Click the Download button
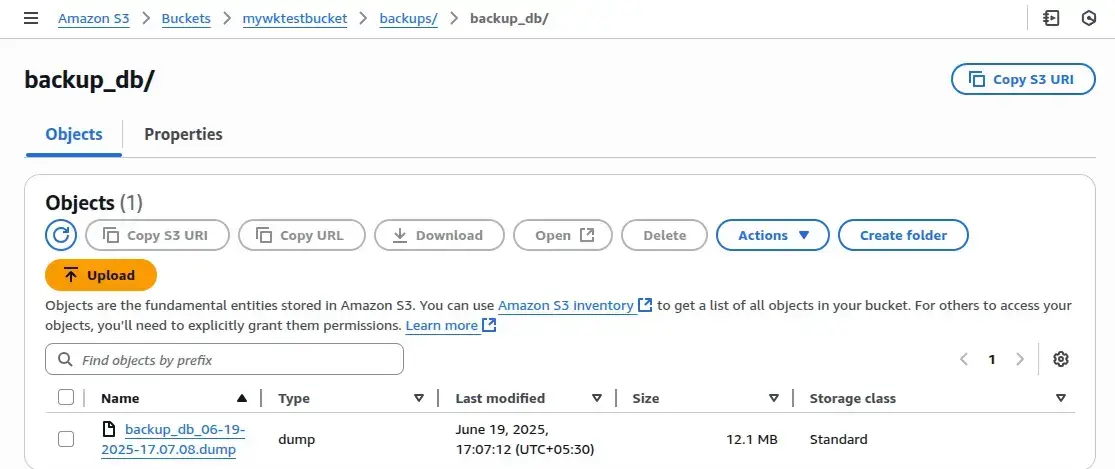Viewport: 1115px width, 469px height. (x=439, y=235)
